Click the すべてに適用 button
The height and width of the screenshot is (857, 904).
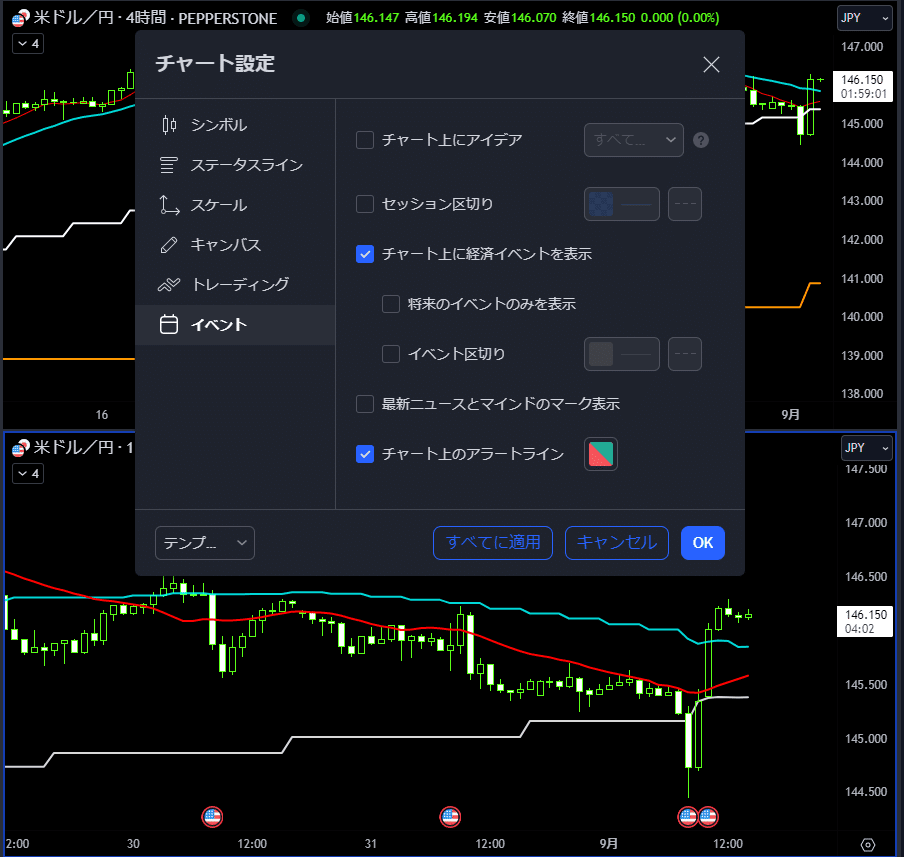(493, 543)
